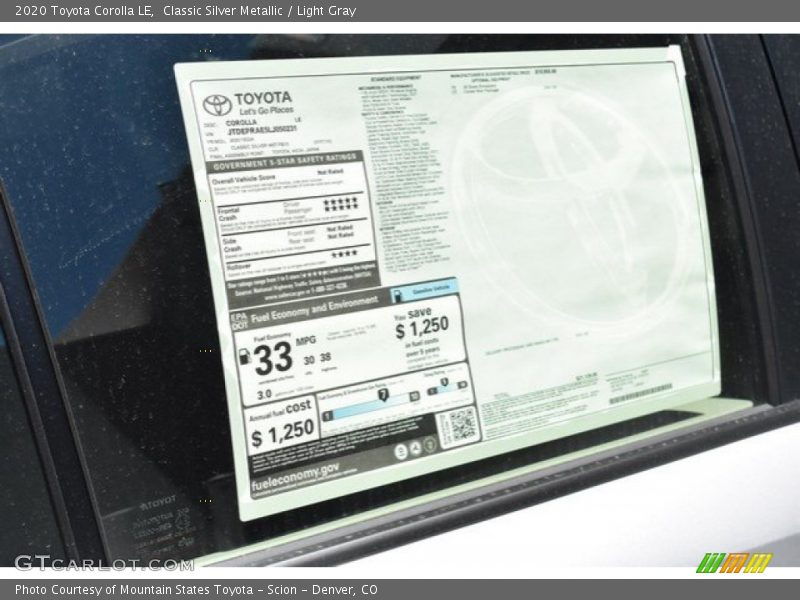The image size is (800, 600).
Task: Click the "Frontal Crash" label
Action: [x=228, y=214]
